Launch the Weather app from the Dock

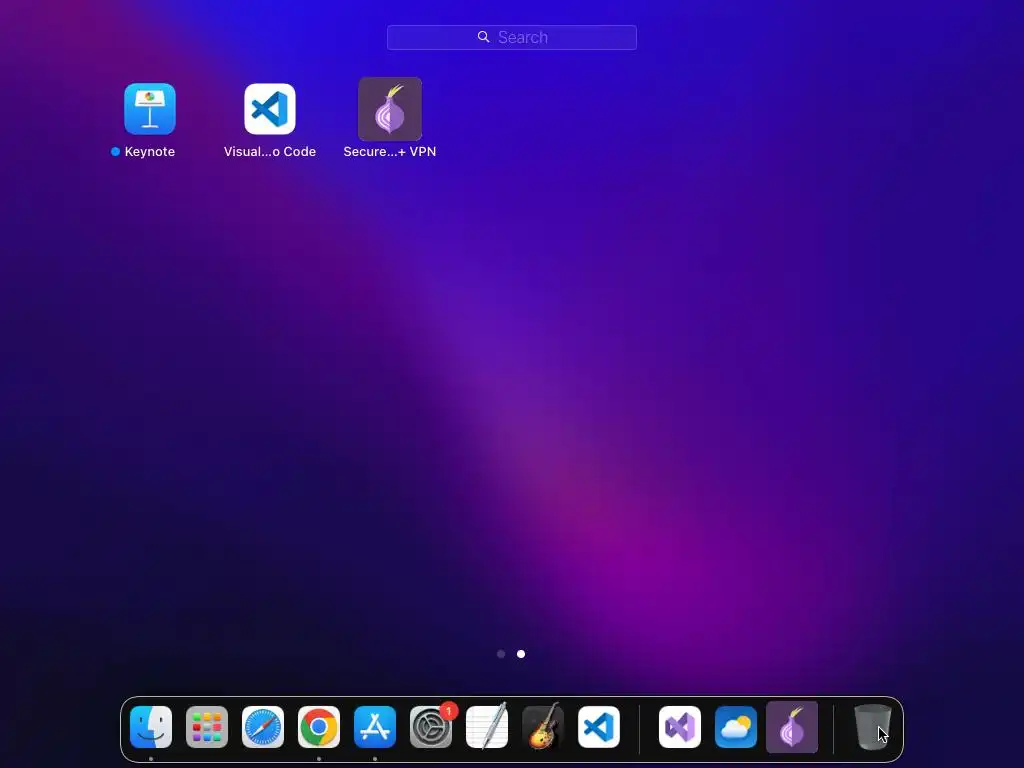[x=736, y=727]
